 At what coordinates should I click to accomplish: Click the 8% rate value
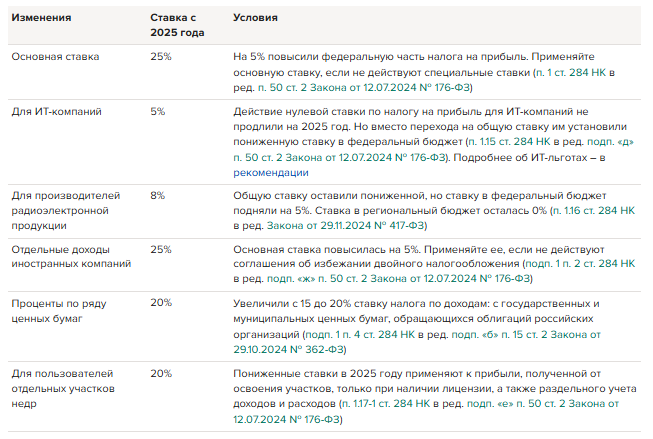(157, 195)
